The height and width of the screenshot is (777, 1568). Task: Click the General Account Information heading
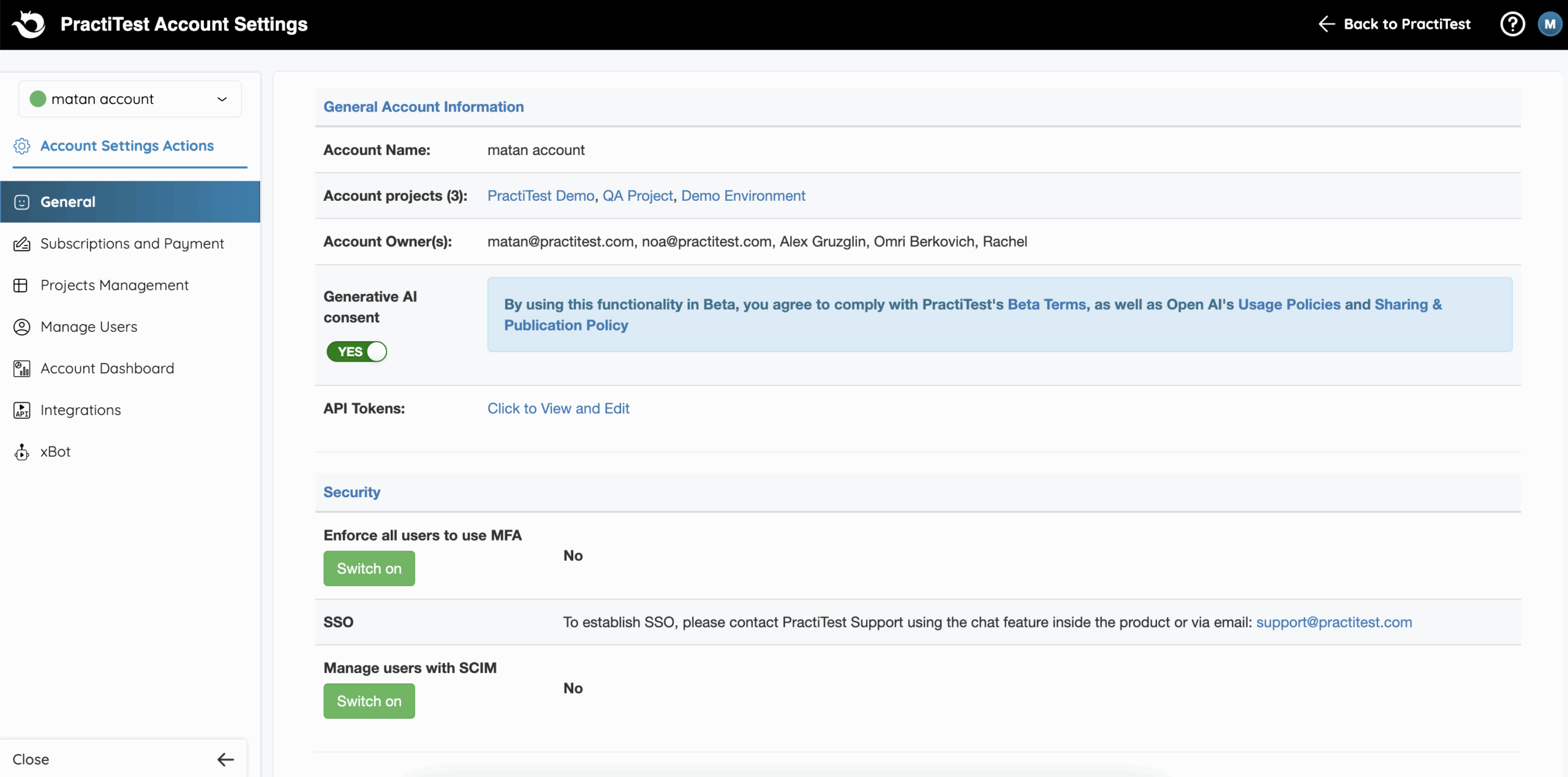[423, 107]
